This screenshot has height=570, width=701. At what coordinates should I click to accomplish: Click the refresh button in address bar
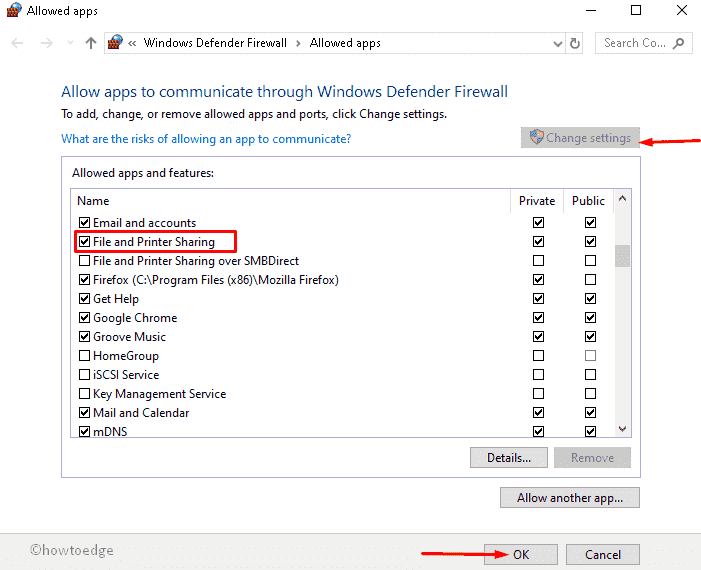point(575,43)
